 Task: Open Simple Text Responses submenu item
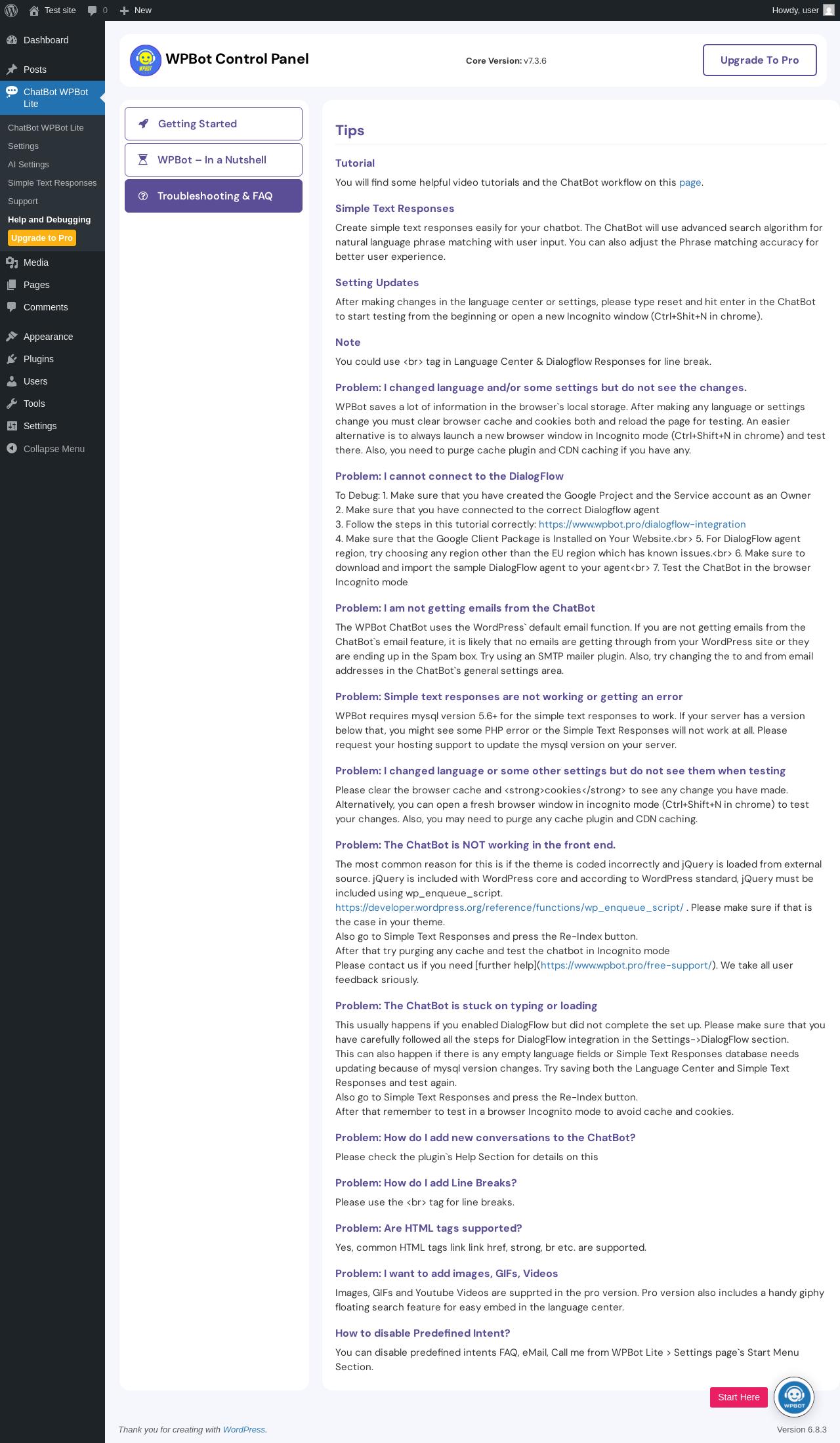[52, 183]
